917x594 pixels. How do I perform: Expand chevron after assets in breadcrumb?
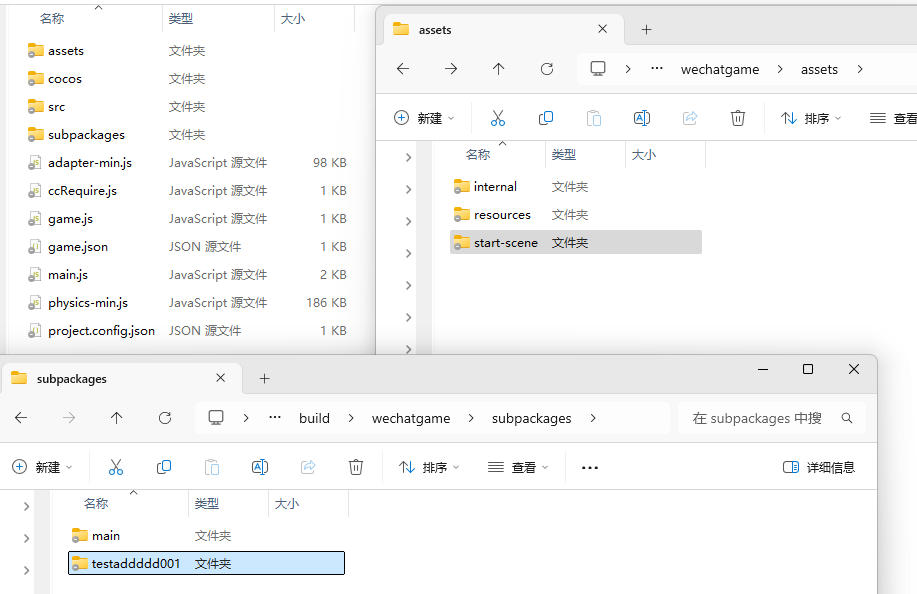pos(860,69)
